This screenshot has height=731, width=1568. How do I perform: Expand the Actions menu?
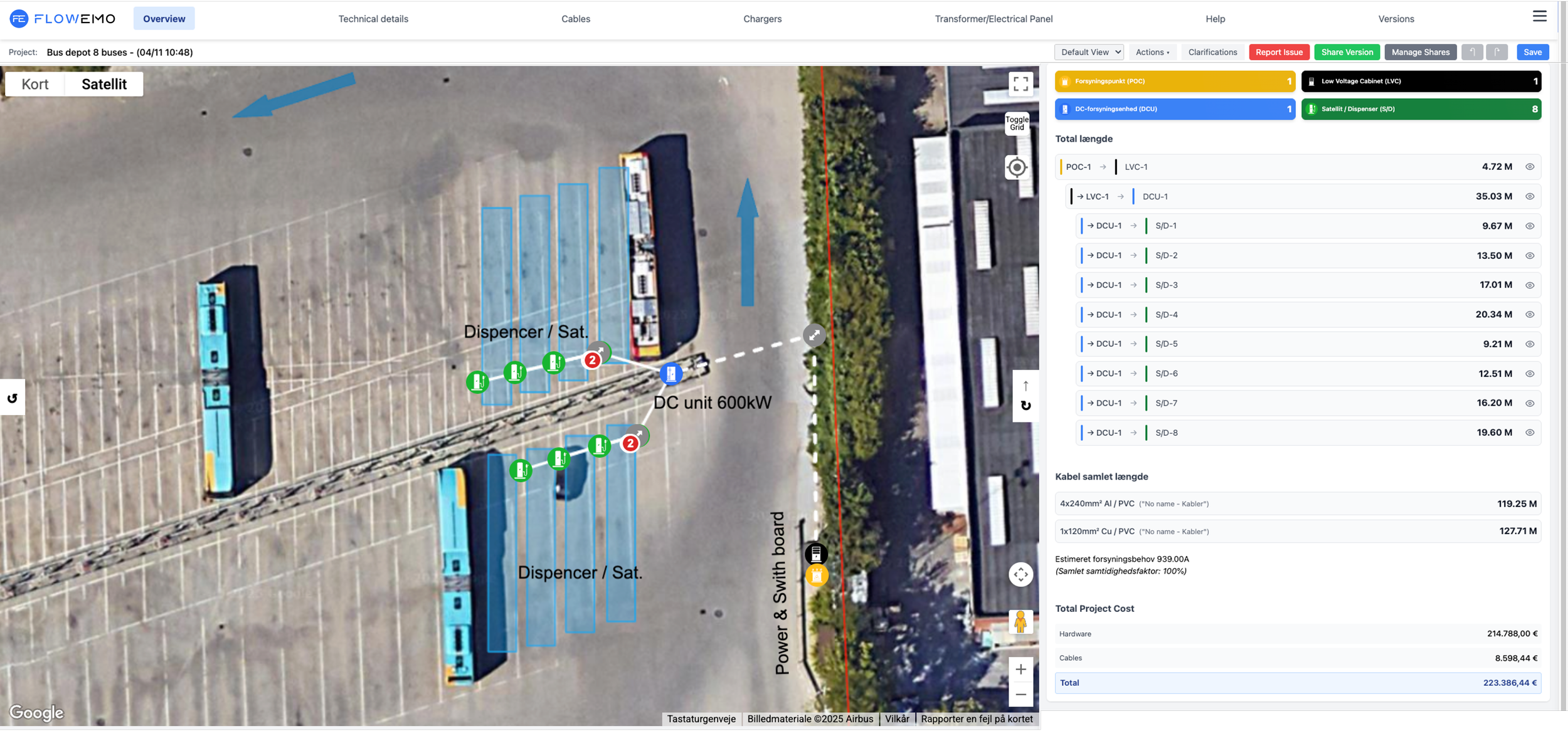1152,52
